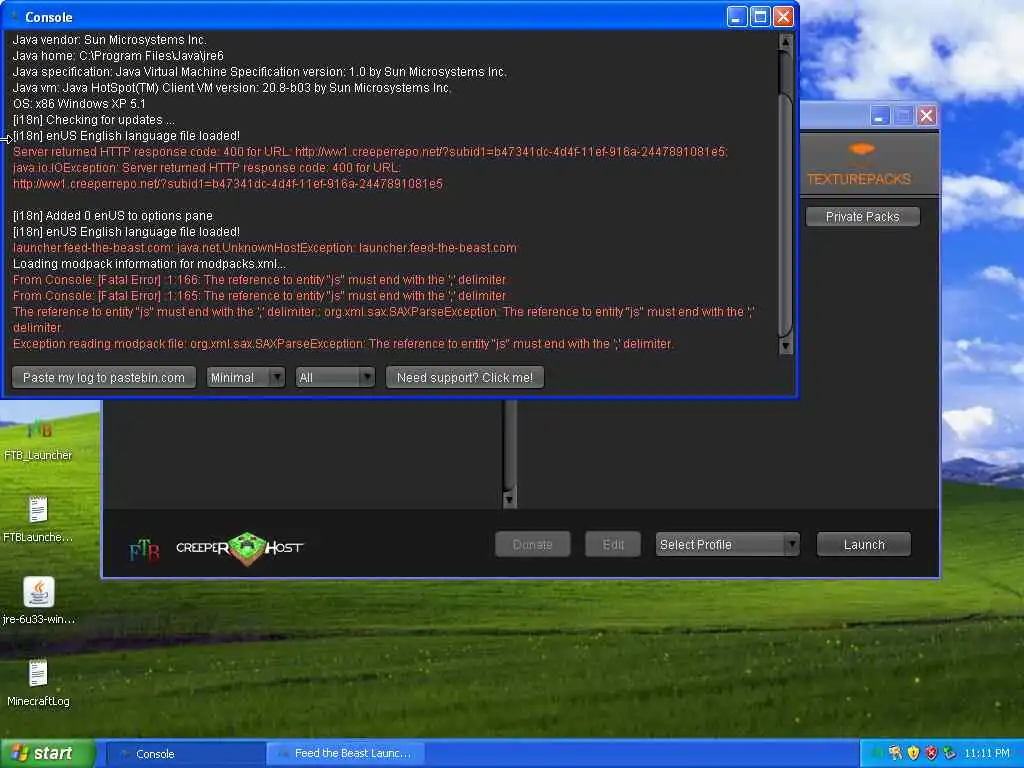Switch to Console taskbar item
Viewport: 1024px width, 768px height.
pos(185,754)
